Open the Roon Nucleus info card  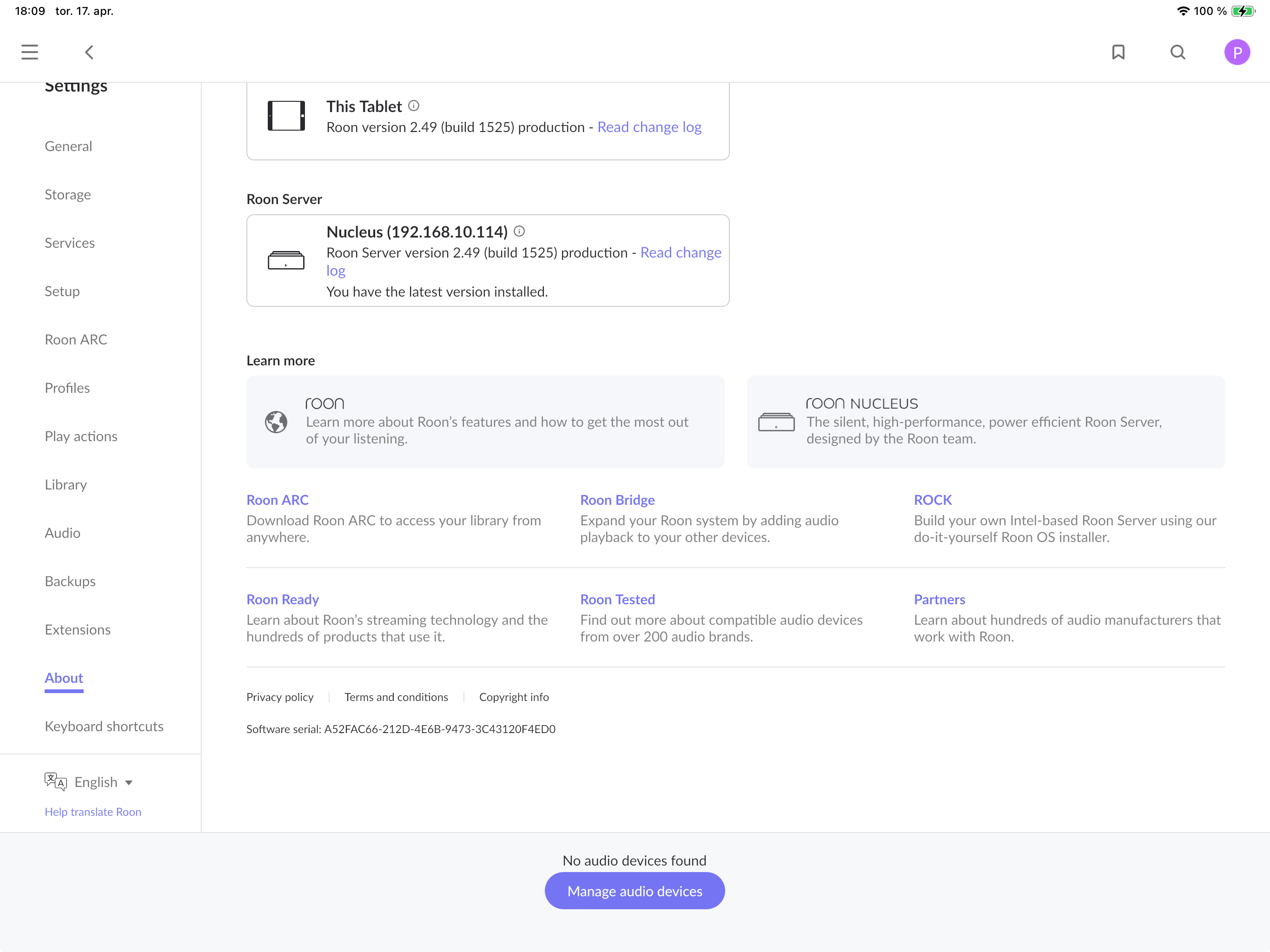pos(985,422)
